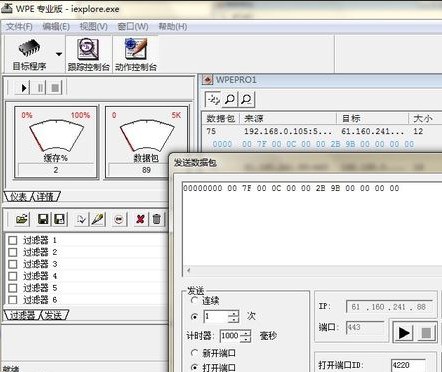This screenshot has height=372, width=442.
Task: Click the second magnifier icon in WPEPRO1
Action: tap(246, 99)
